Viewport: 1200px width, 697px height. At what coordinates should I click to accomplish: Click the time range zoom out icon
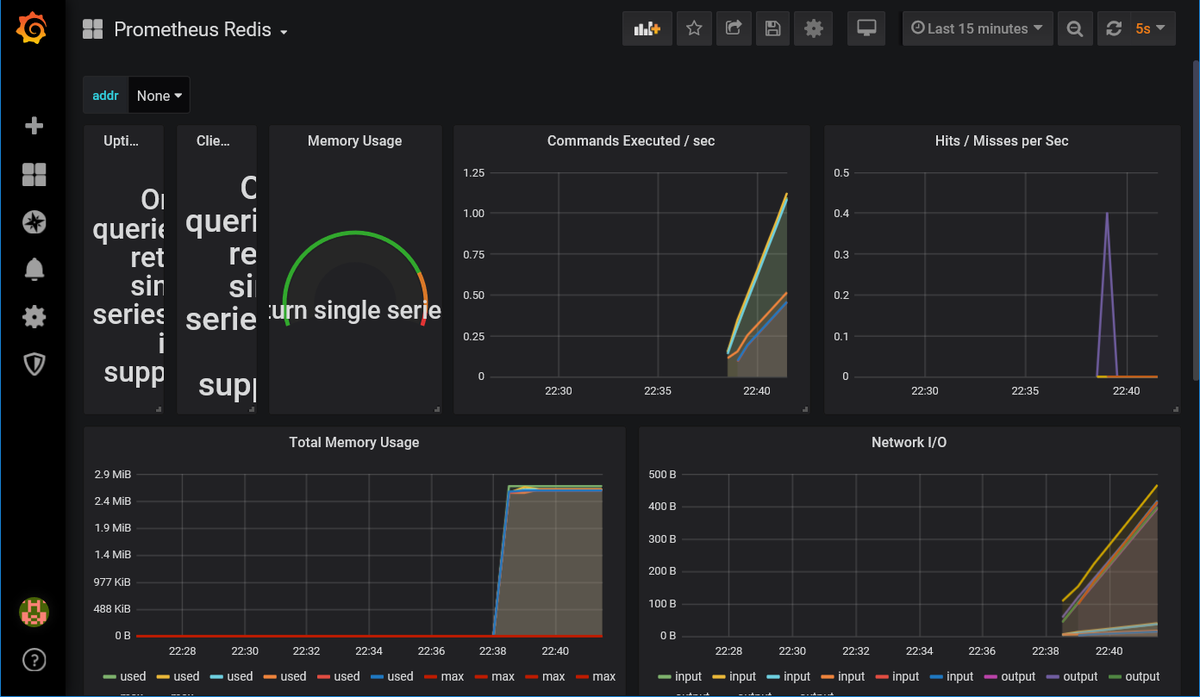point(1074,29)
